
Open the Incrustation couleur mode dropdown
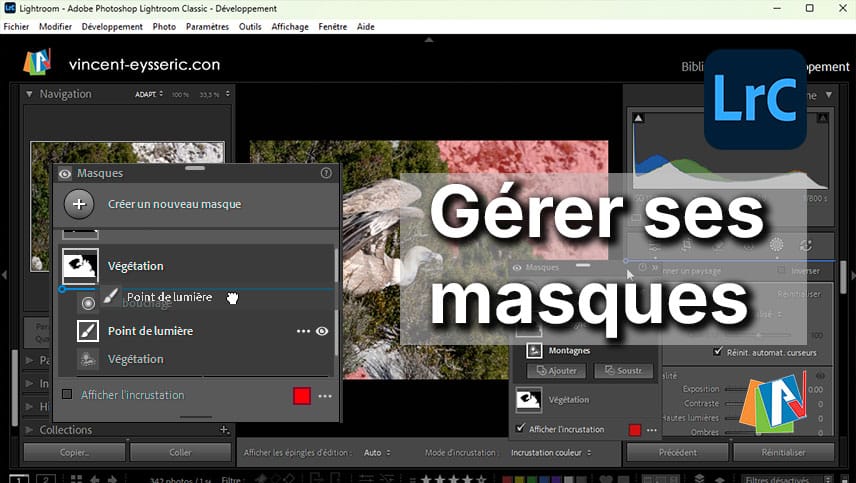coord(550,453)
